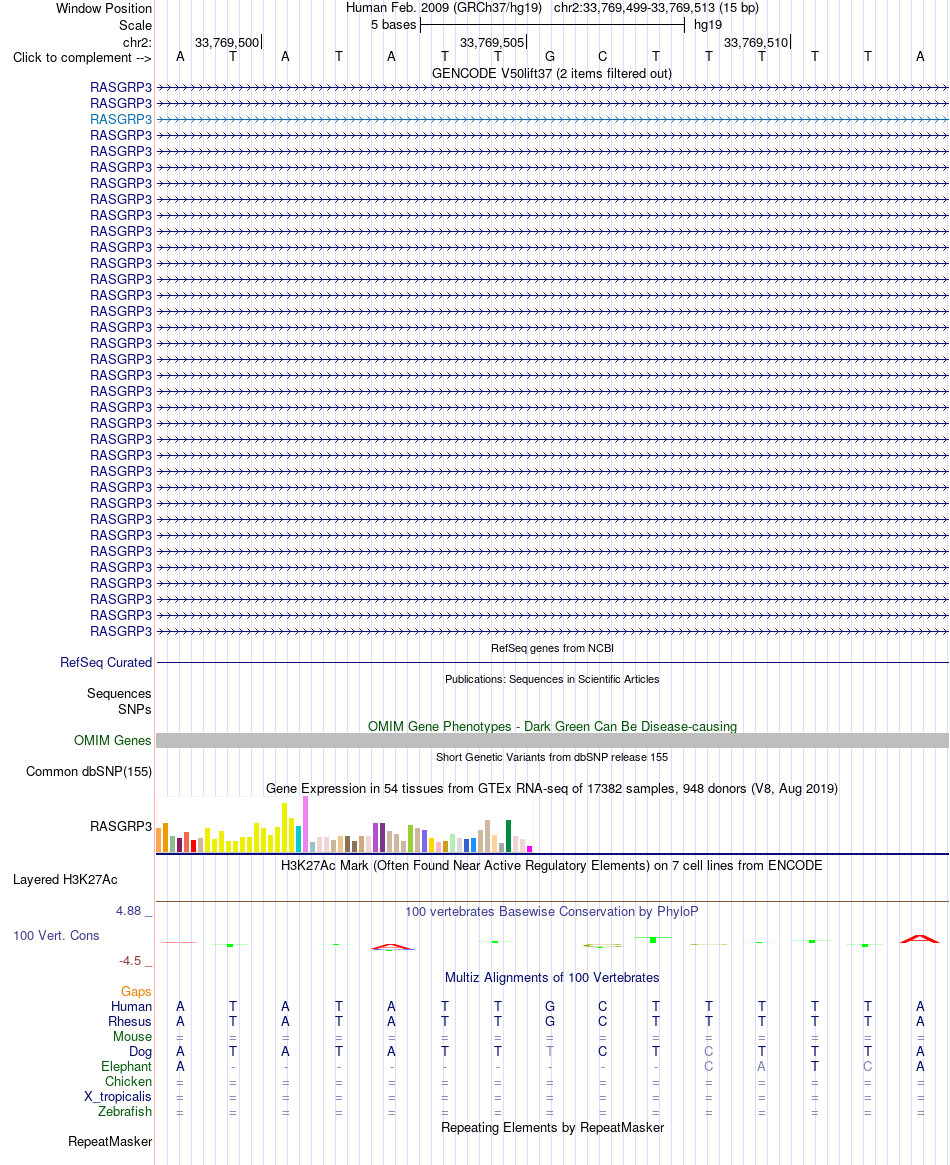Click the RefSeq Curated intron line

point(552,662)
